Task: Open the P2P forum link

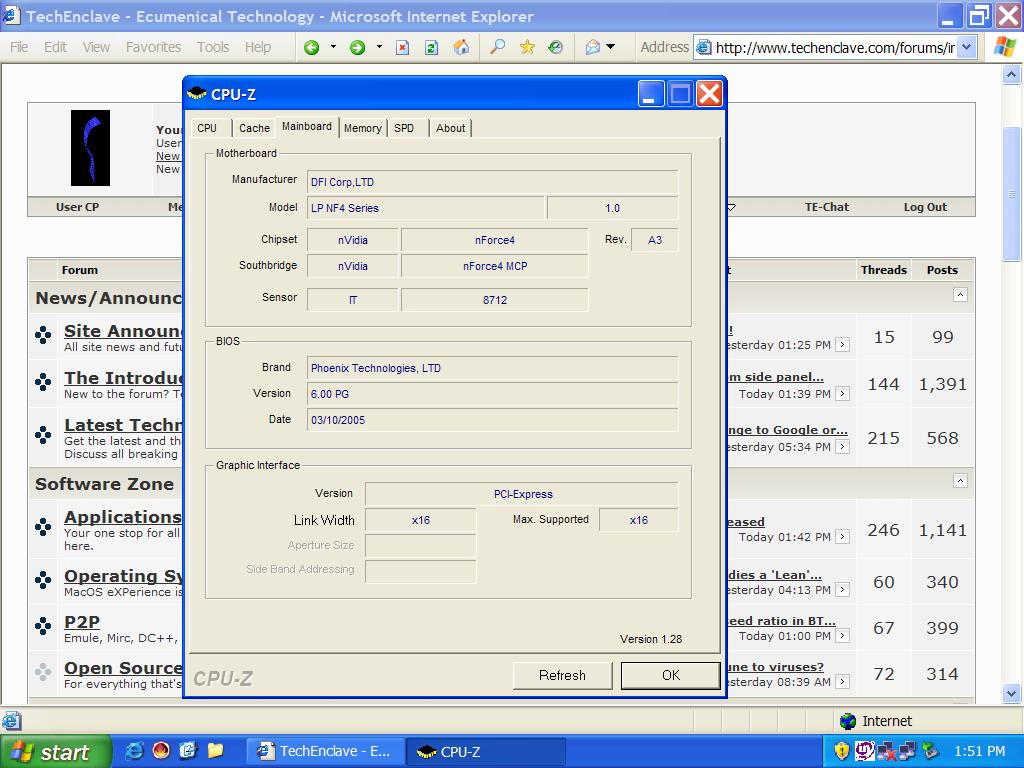Action: [82, 622]
